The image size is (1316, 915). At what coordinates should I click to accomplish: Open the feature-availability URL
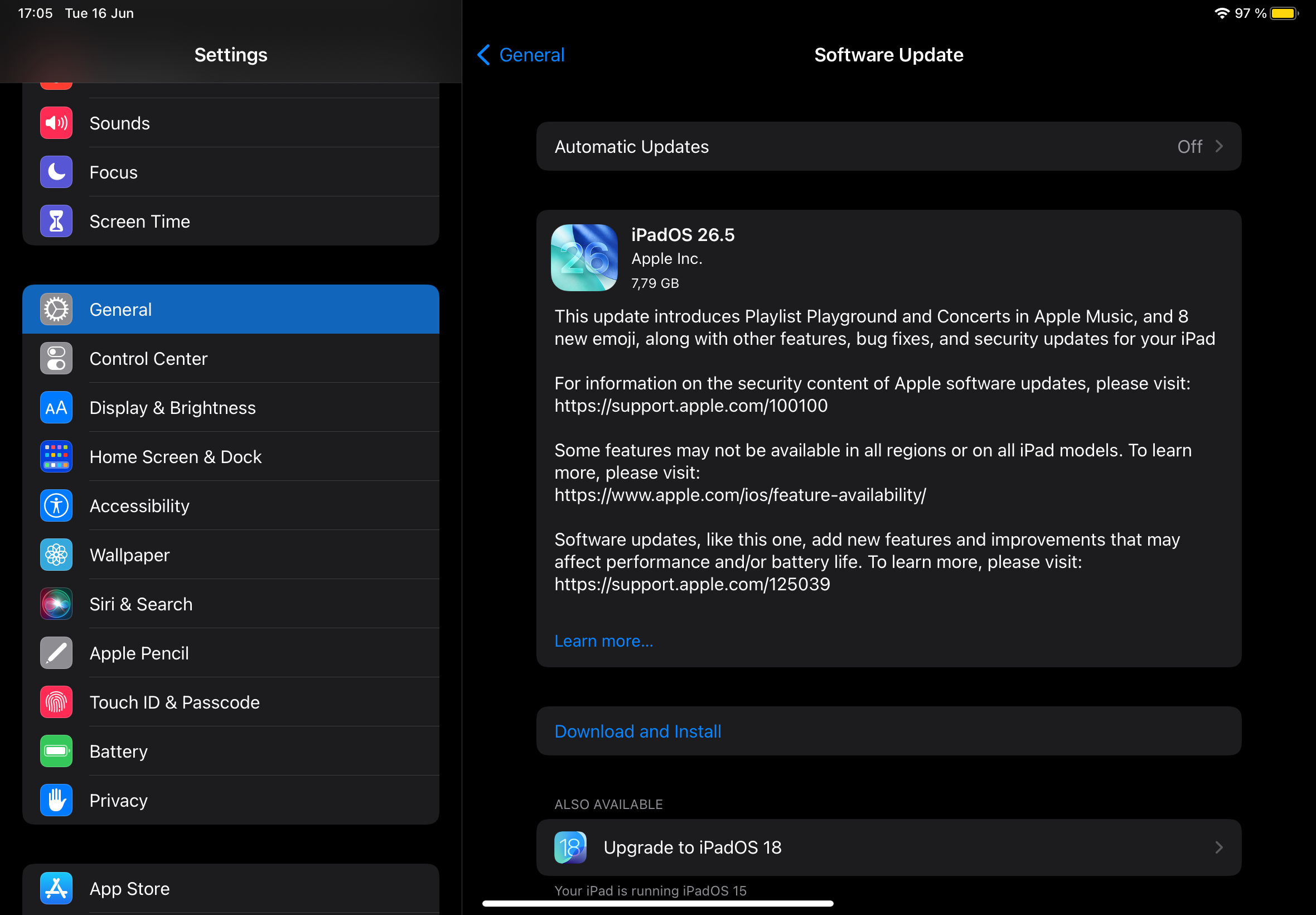pos(740,495)
